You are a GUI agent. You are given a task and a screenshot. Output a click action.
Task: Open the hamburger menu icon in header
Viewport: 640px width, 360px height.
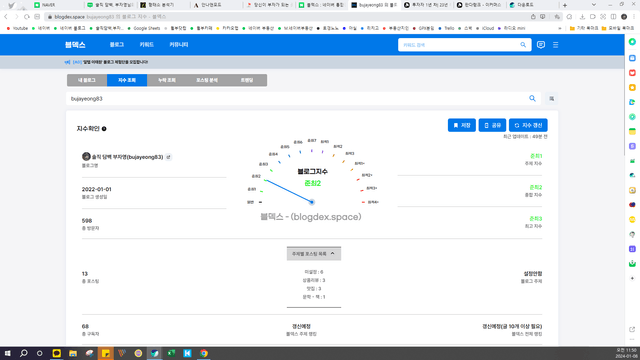point(556,45)
